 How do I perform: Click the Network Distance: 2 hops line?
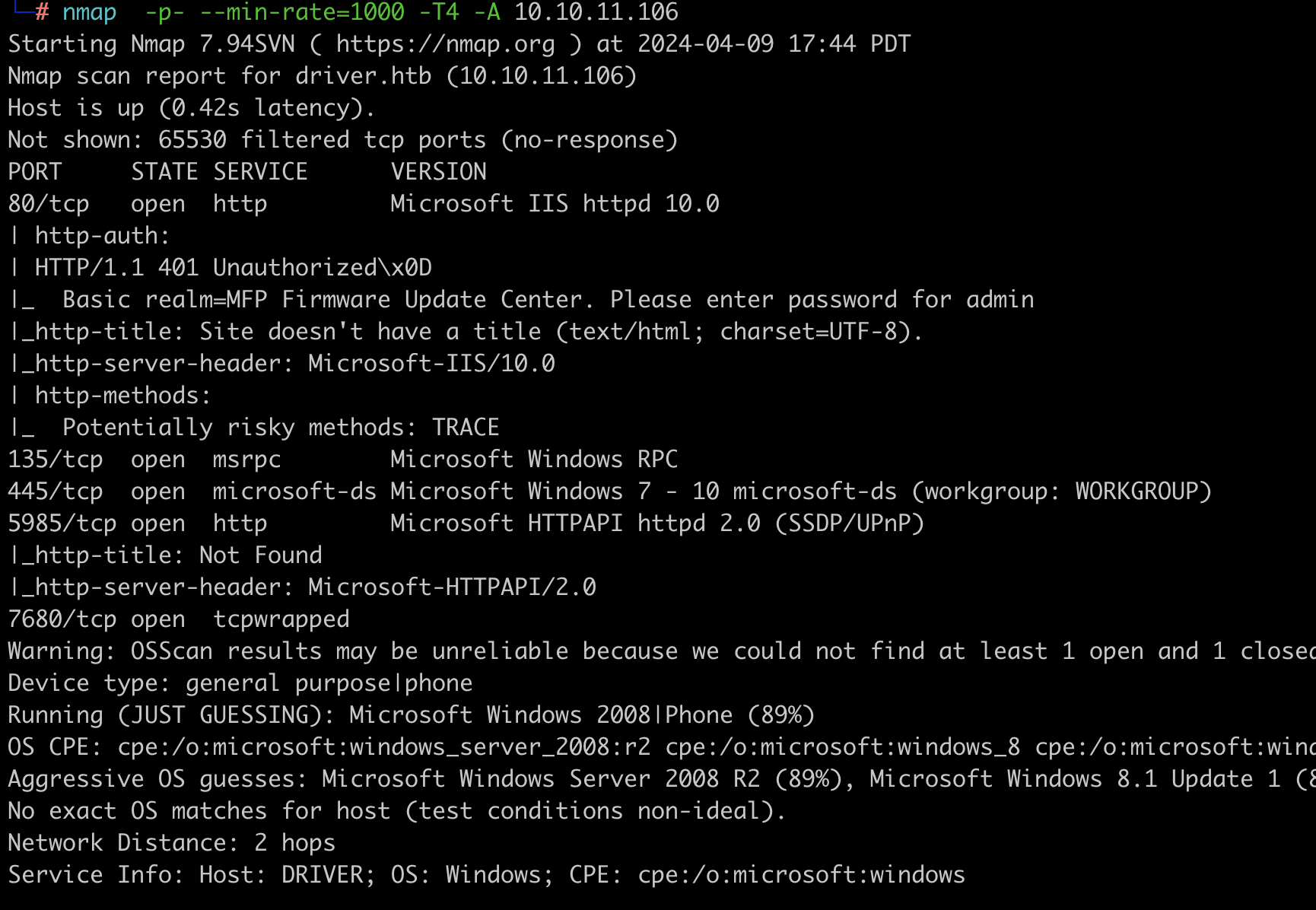171,843
